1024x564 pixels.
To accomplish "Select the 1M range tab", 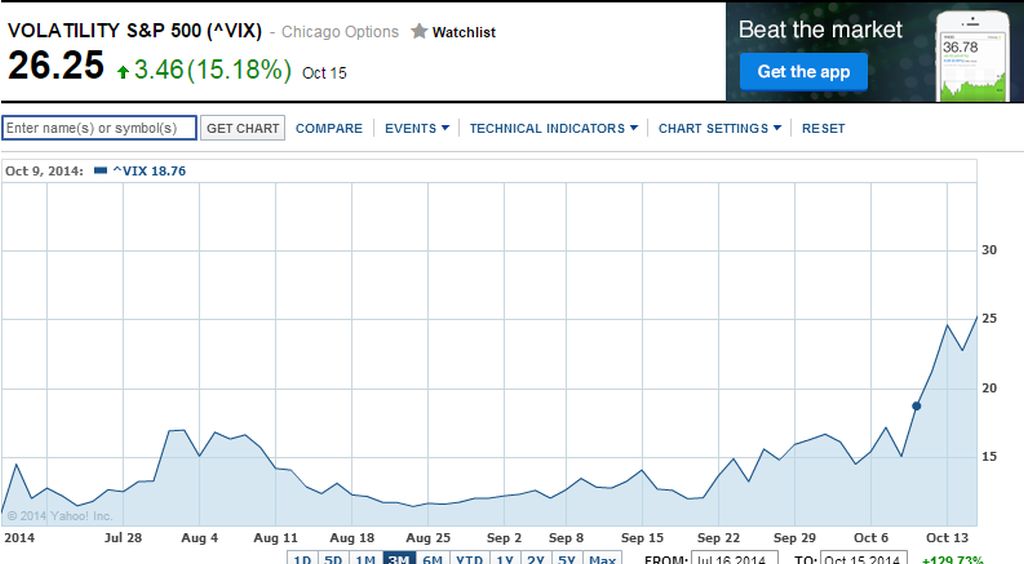I will click(365, 559).
